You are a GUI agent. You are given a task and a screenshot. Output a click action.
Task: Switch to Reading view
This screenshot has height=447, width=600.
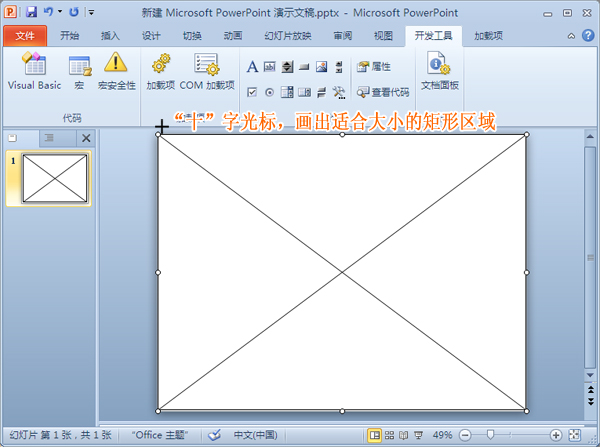tap(403, 435)
